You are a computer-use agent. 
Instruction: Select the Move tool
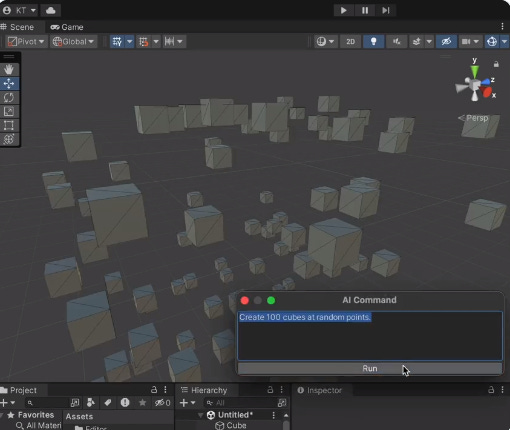point(9,83)
